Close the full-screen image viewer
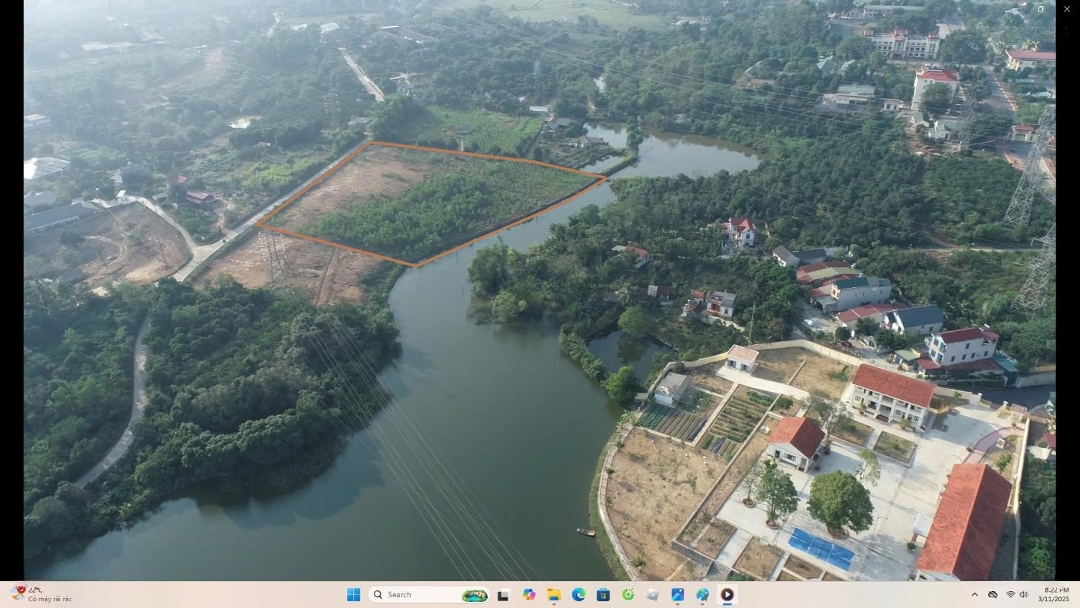1080x608 pixels. [1066, 9]
